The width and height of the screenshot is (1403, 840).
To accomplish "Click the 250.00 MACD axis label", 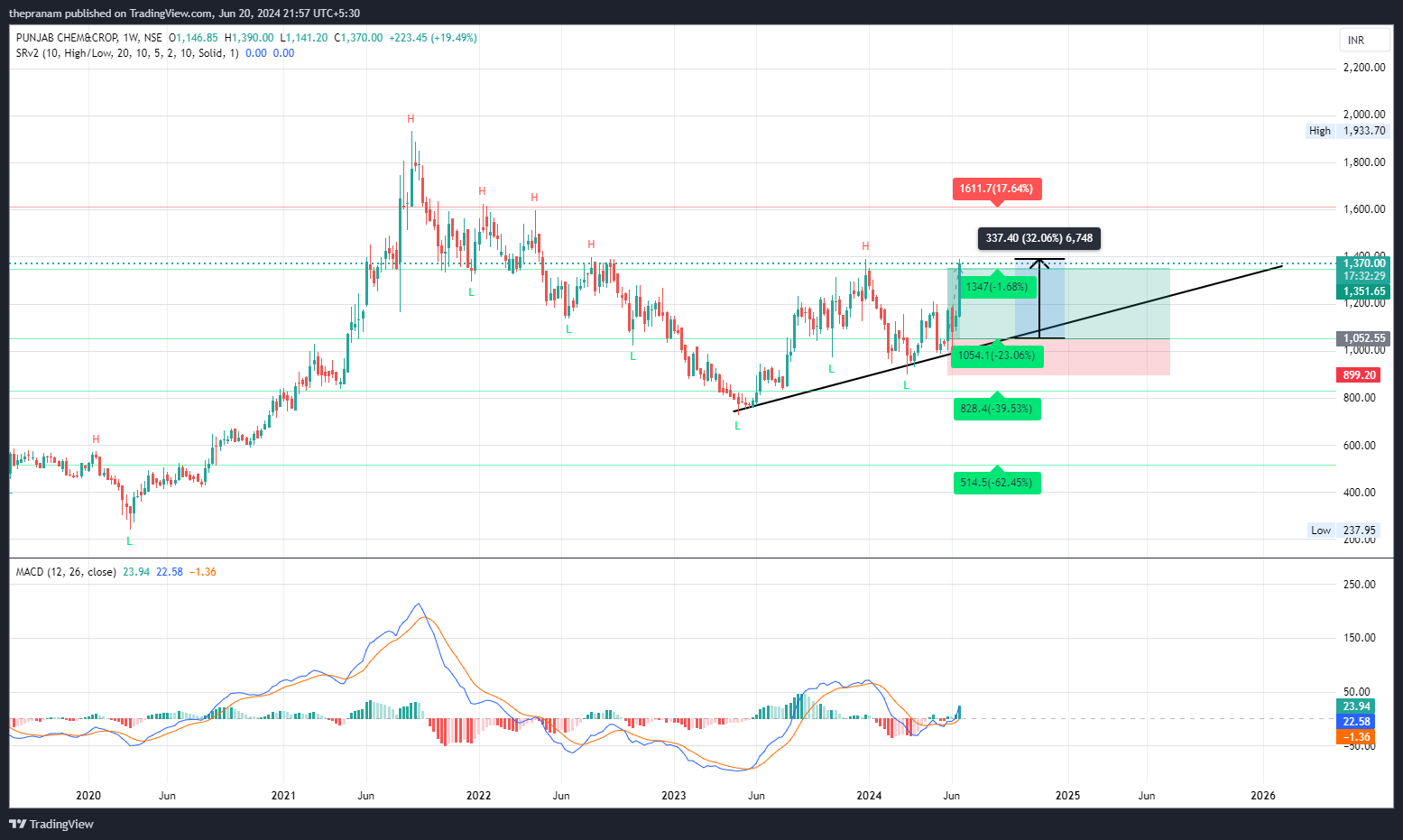I will point(1360,585).
